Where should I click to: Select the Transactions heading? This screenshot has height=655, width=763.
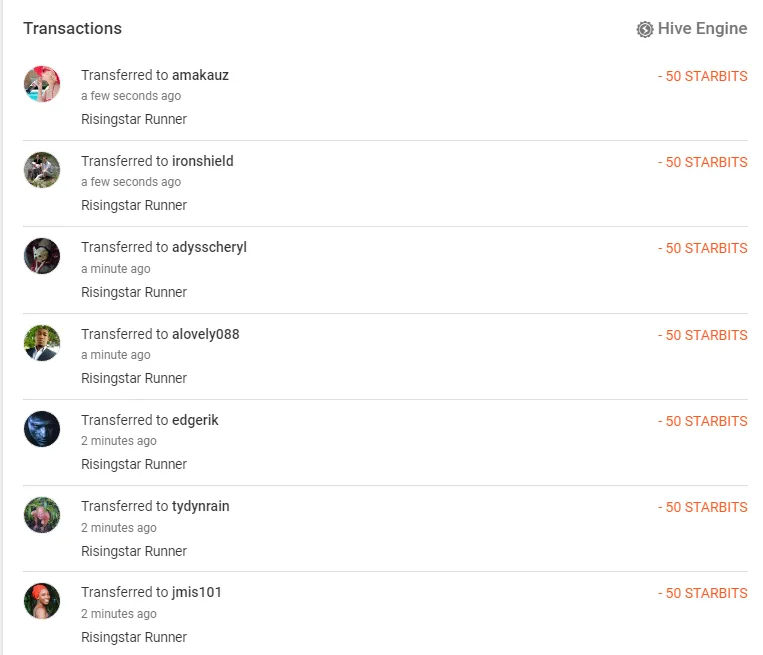[x=73, y=29]
